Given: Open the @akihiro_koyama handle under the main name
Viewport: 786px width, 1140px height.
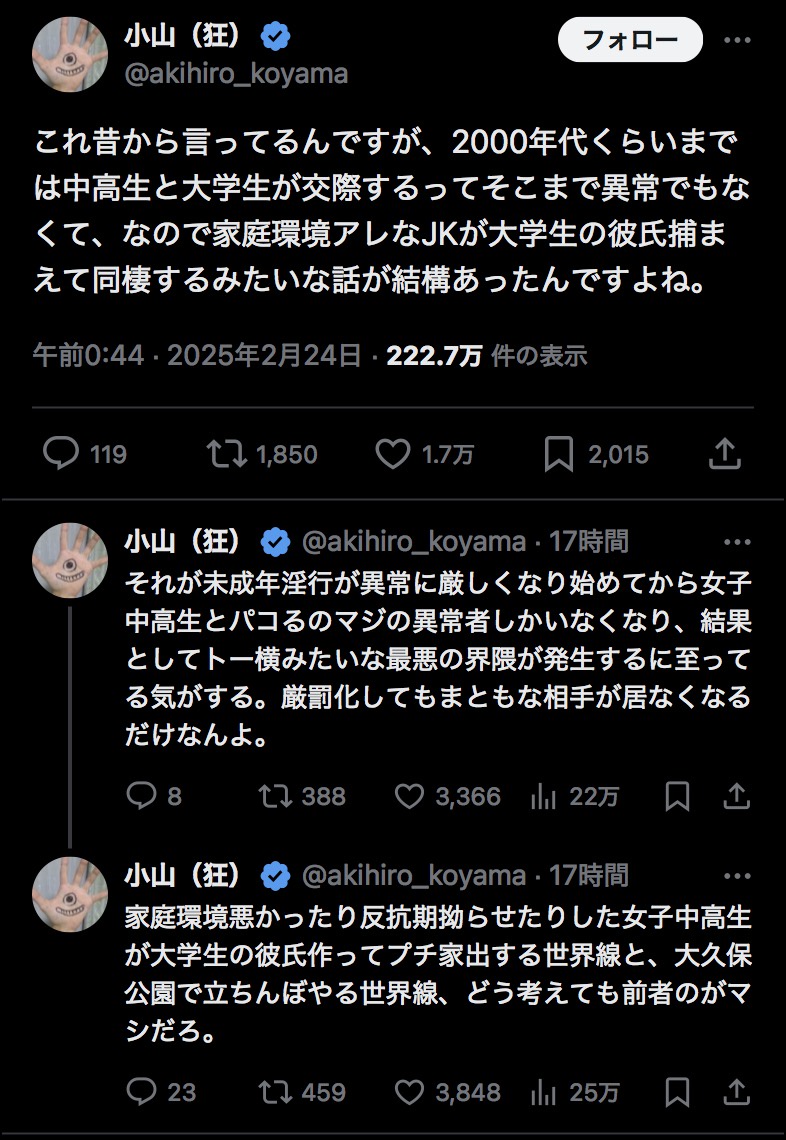Looking at the screenshot, I should point(236,74).
